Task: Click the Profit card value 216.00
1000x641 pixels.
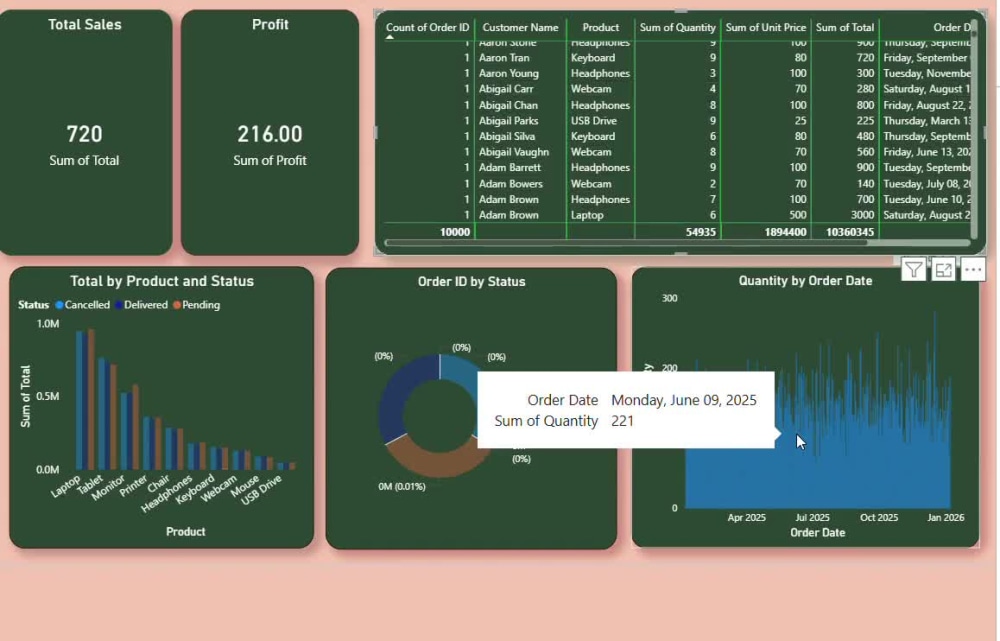Action: [270, 134]
